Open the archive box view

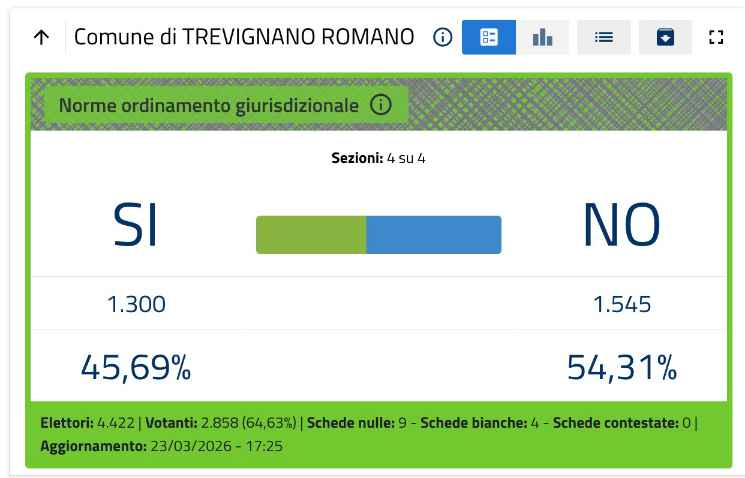665,38
